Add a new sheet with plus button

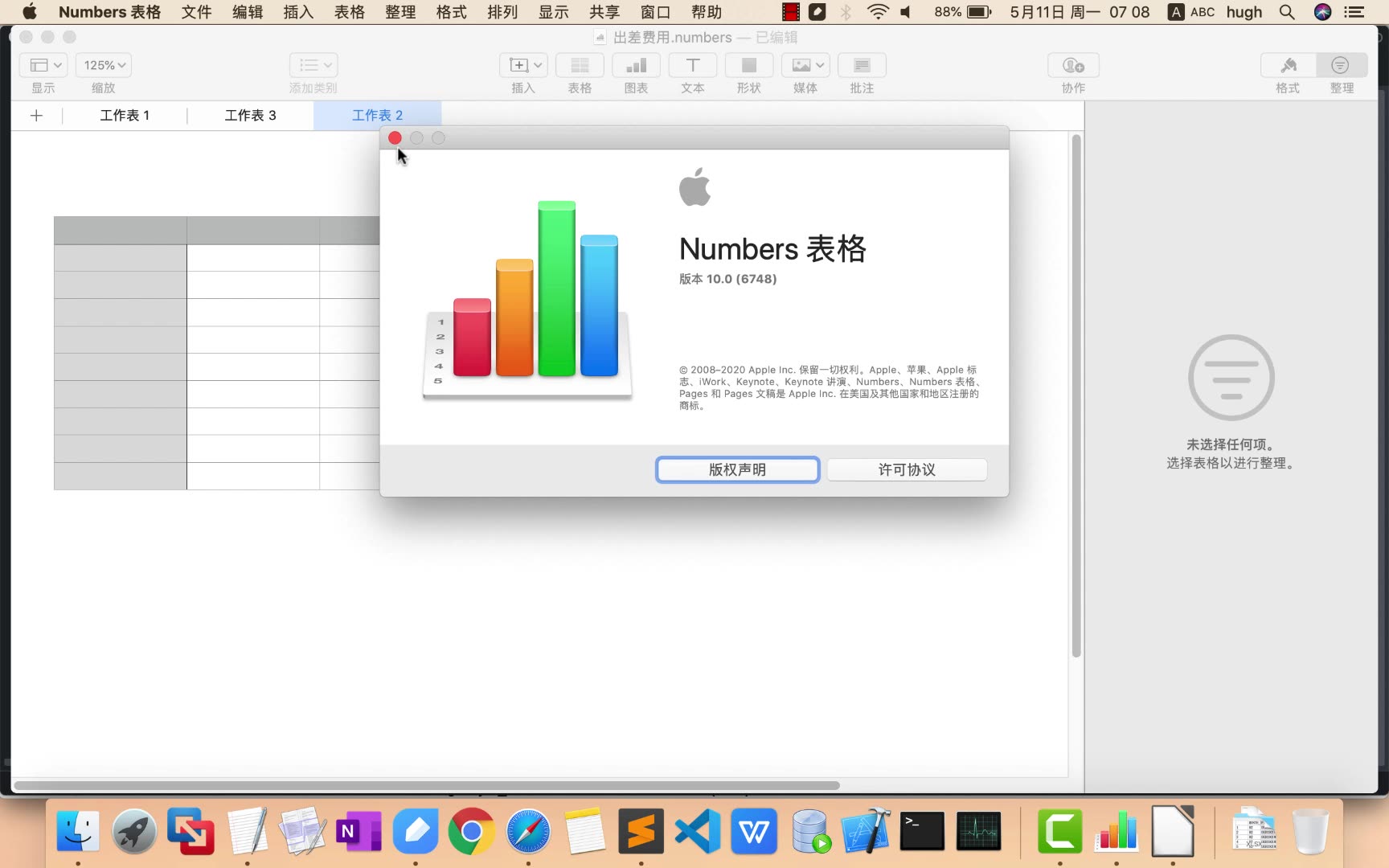coord(36,116)
